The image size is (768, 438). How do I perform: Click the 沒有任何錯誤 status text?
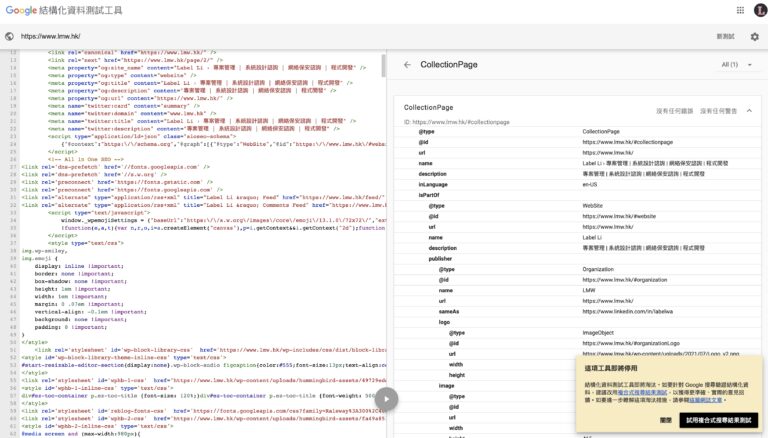coord(674,111)
